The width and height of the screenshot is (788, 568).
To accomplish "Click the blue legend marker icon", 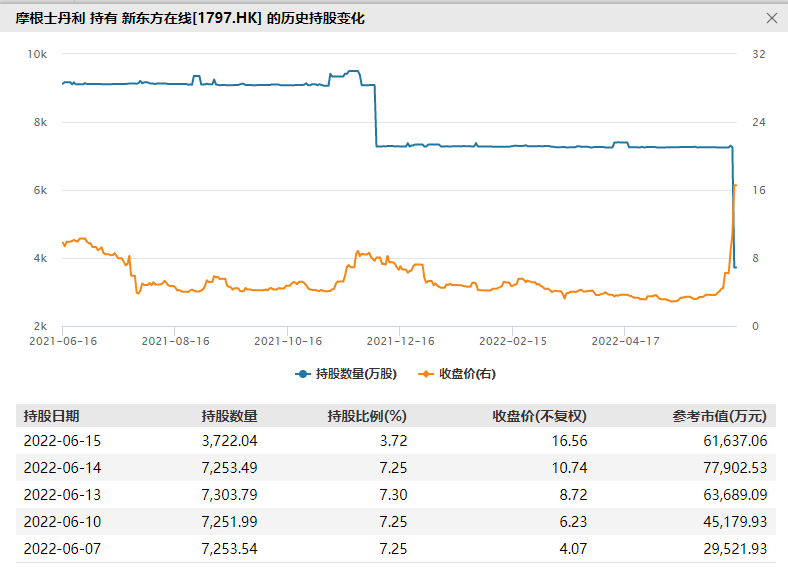I will pos(303,374).
